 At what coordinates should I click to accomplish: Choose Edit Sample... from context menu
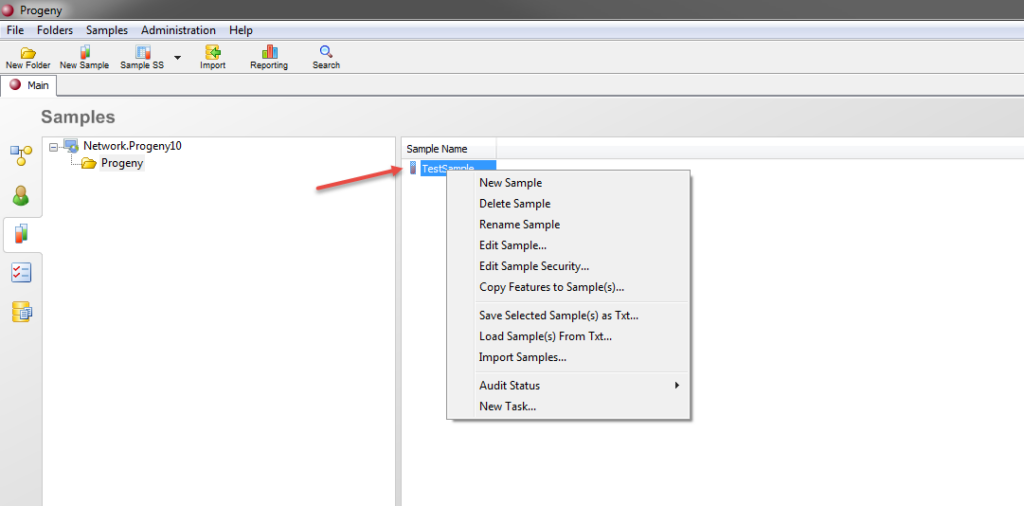click(568, 245)
